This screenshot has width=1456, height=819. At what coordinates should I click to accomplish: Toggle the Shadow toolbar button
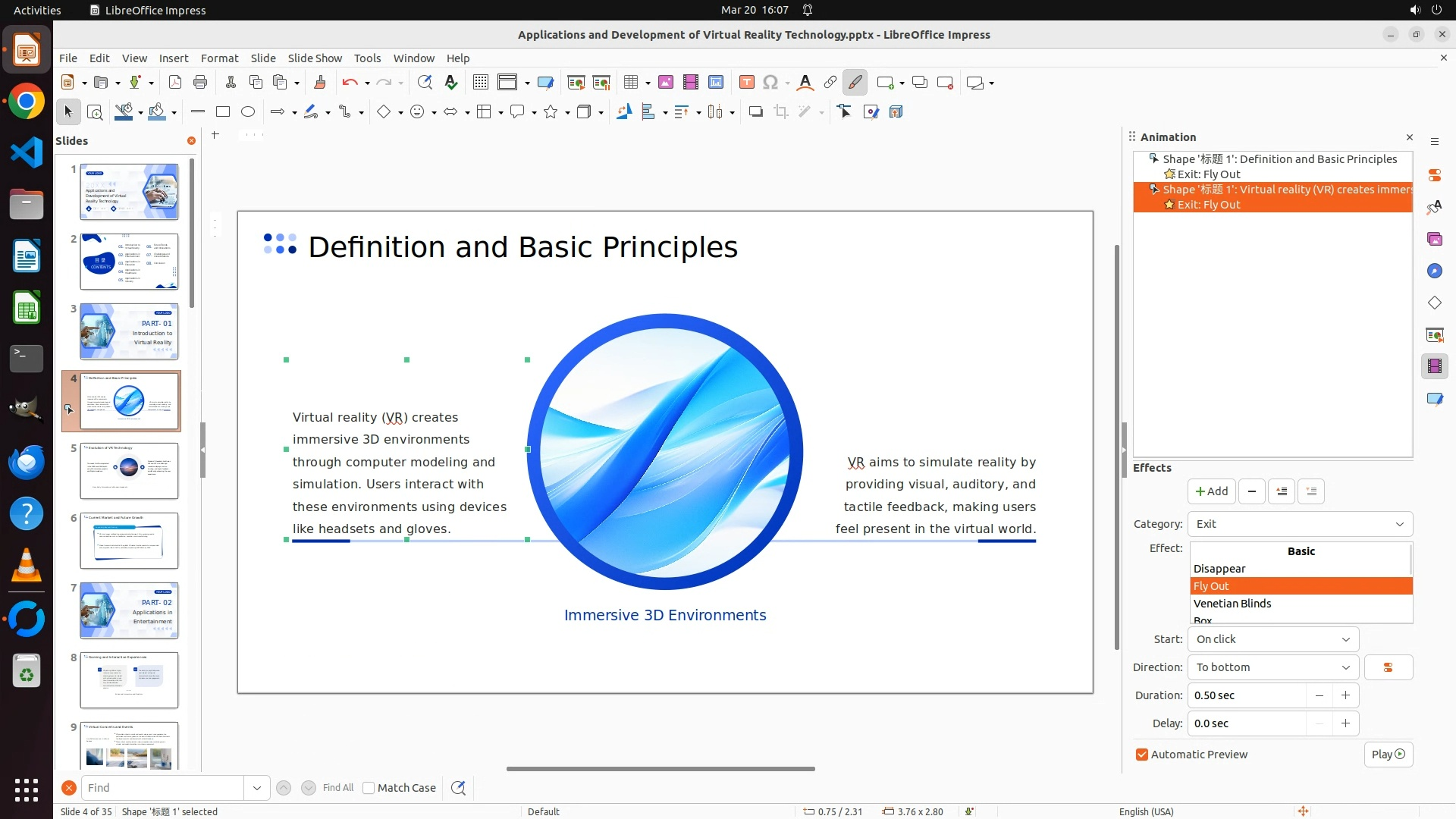[x=755, y=112]
